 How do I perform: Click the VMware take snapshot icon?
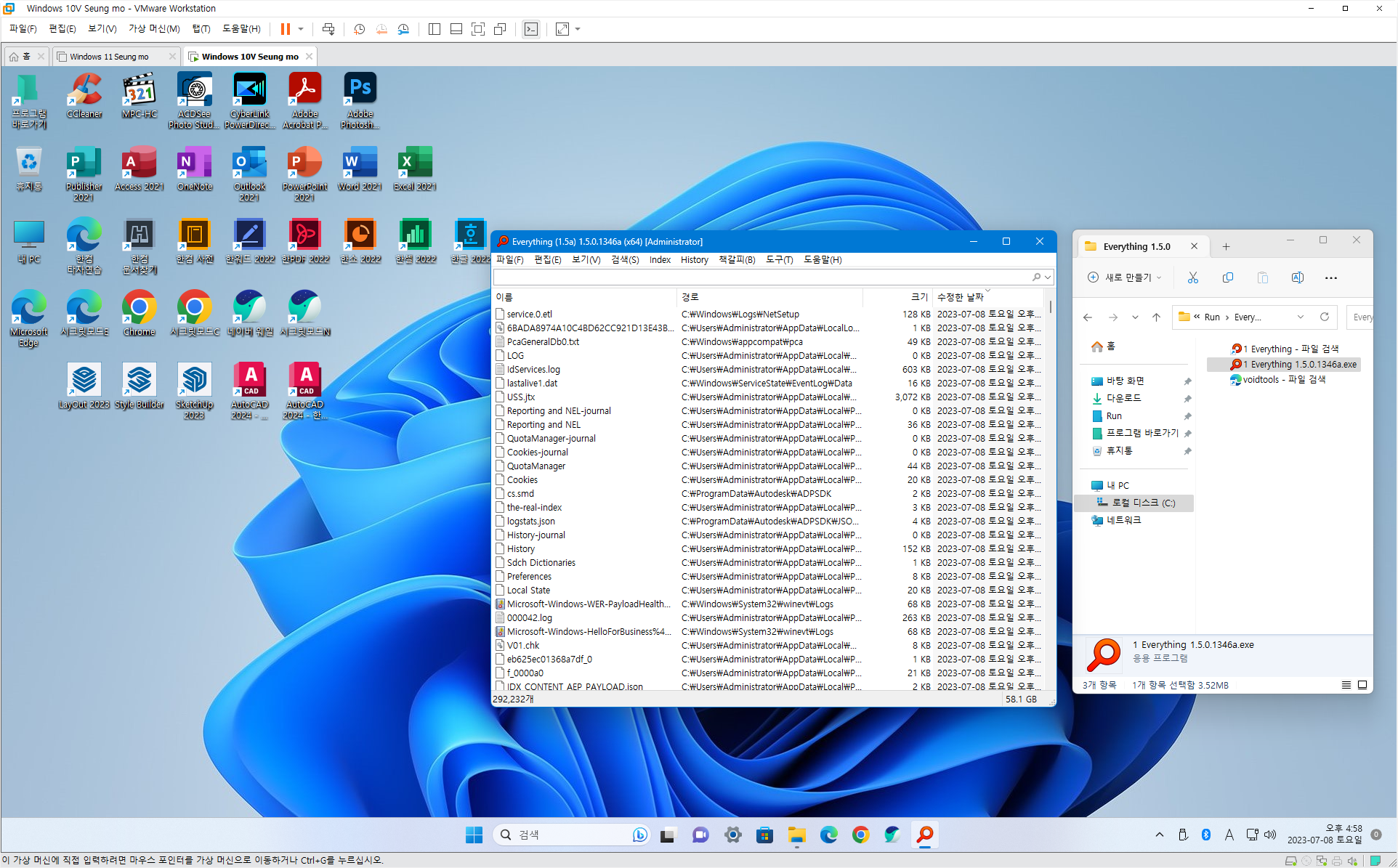pyautogui.click(x=359, y=29)
